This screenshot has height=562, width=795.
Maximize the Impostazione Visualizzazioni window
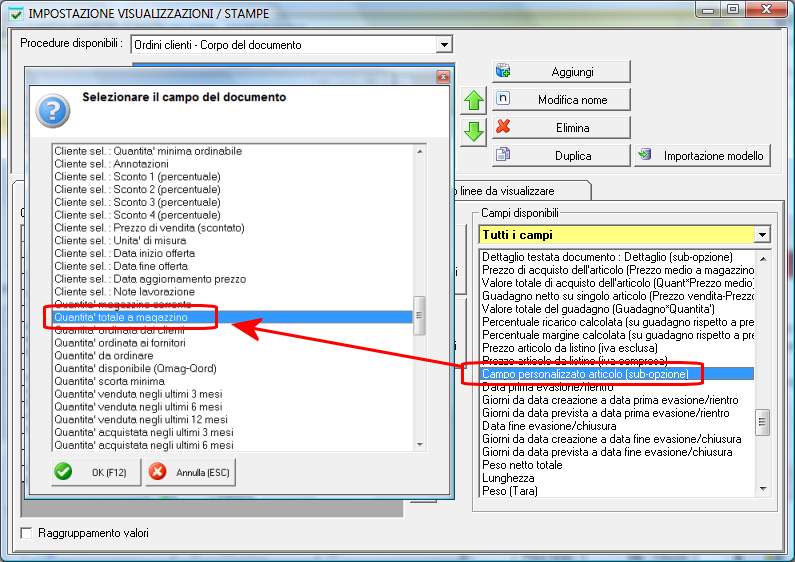(x=733, y=10)
